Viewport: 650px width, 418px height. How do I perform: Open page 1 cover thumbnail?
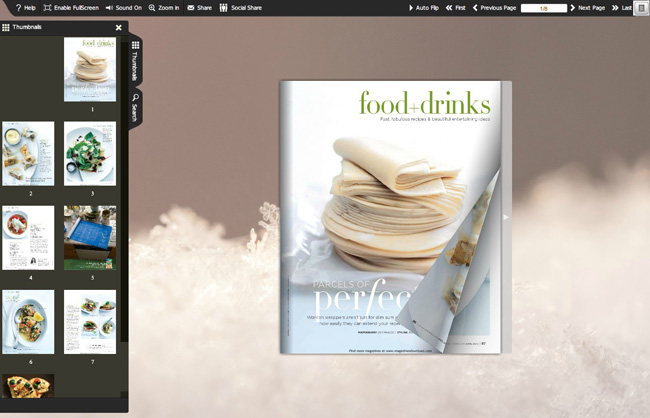pyautogui.click(x=90, y=69)
